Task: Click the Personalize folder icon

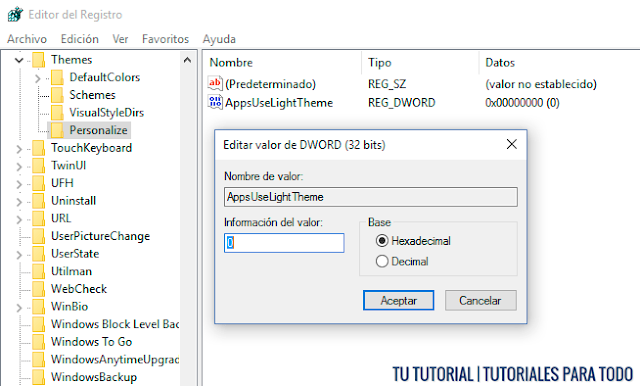Action: coord(57,131)
